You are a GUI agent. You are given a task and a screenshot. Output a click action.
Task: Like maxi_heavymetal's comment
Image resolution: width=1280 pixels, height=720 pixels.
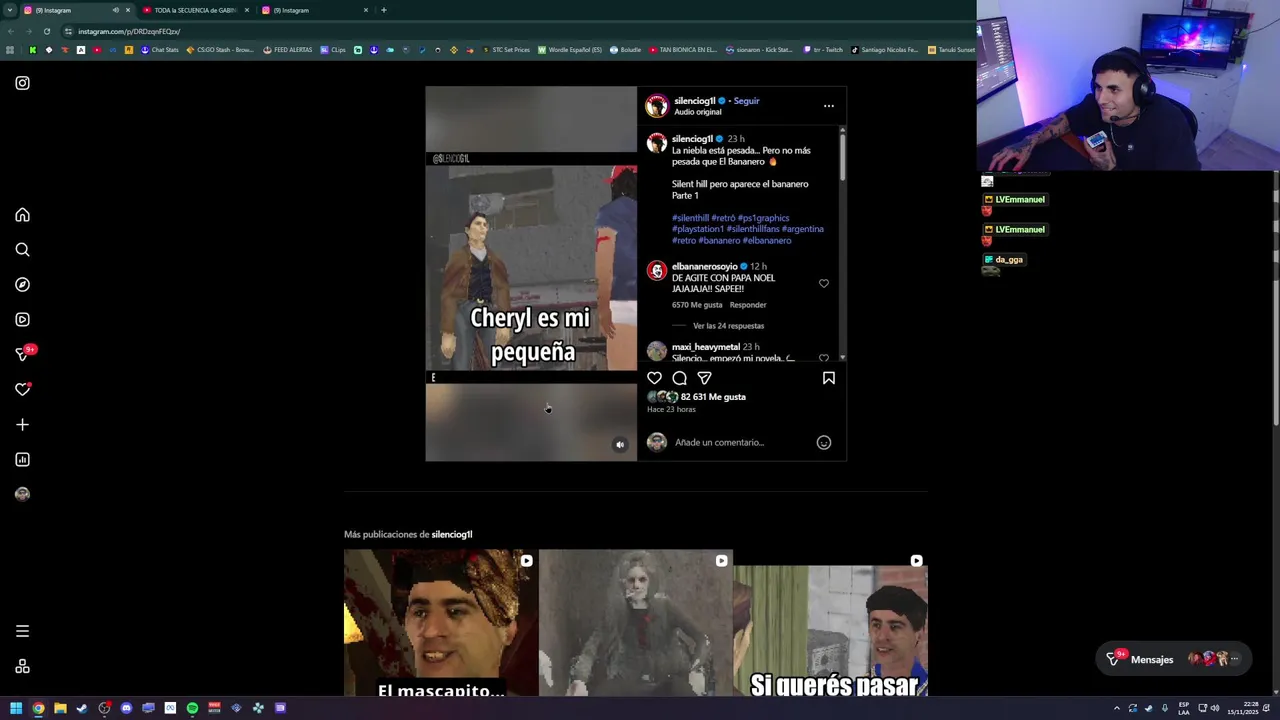(x=823, y=357)
